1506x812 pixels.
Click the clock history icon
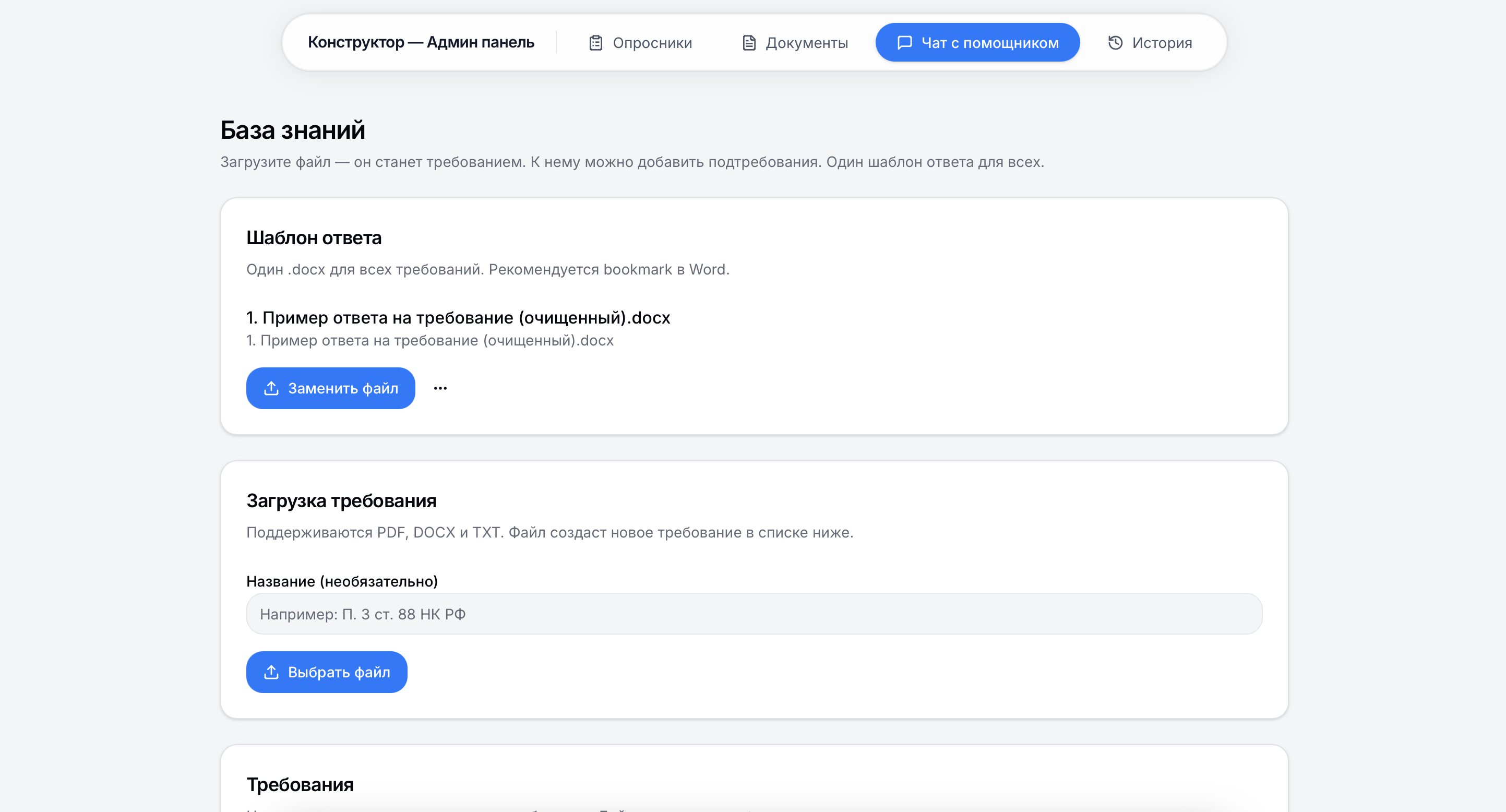[x=1116, y=43]
